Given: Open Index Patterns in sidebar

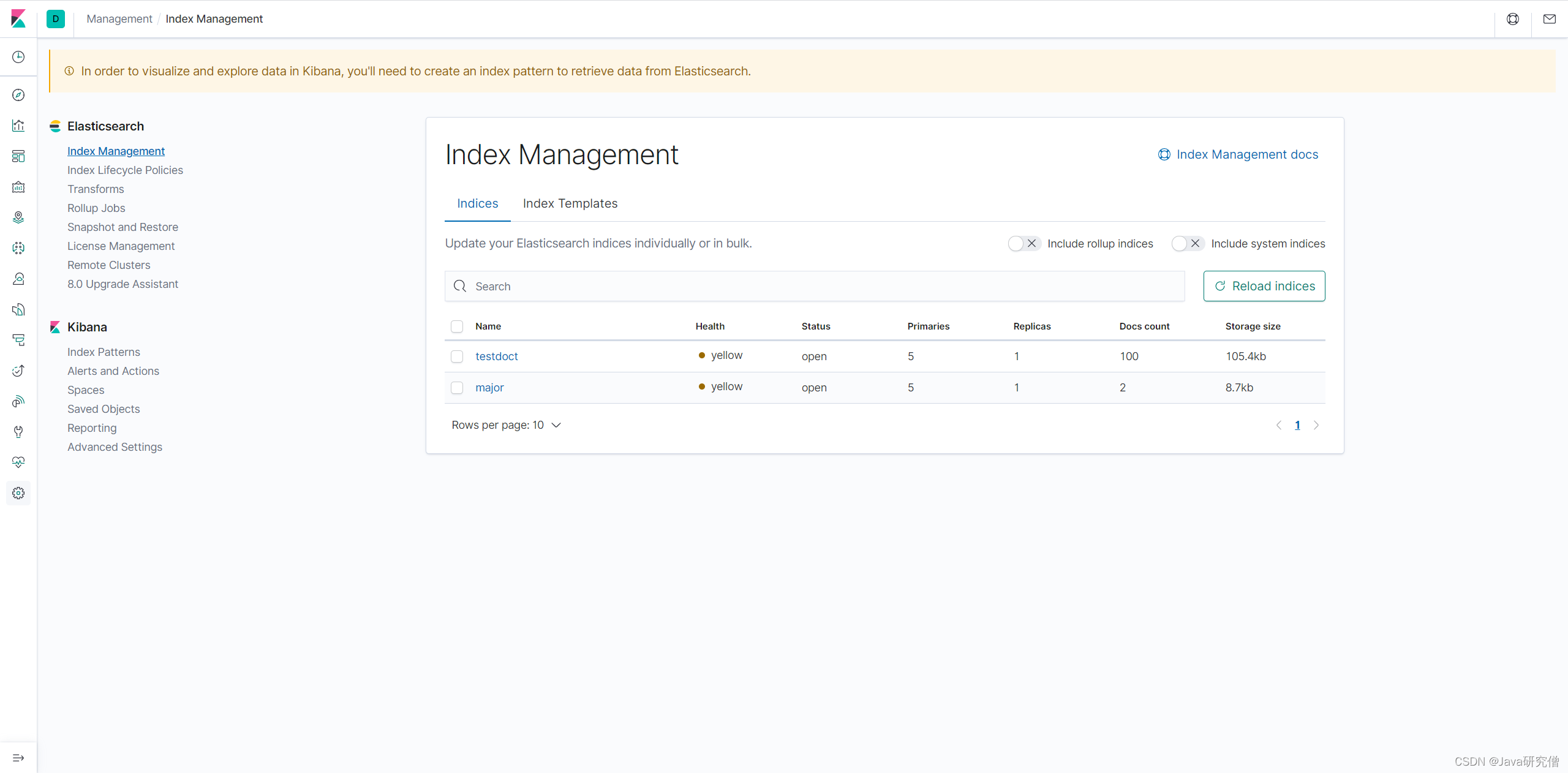Looking at the screenshot, I should (x=104, y=352).
